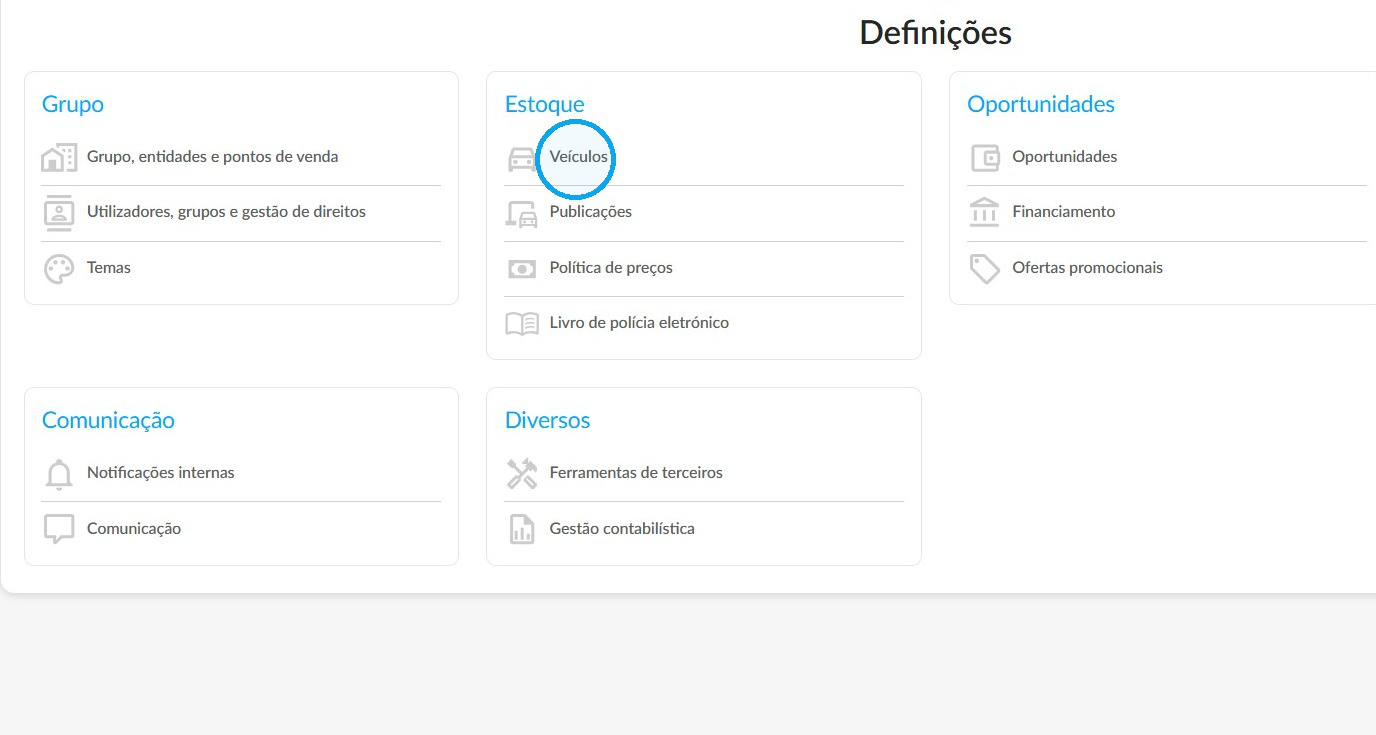This screenshot has width=1376, height=735.
Task: Open Livro de polícia eletrónico
Action: pos(639,323)
